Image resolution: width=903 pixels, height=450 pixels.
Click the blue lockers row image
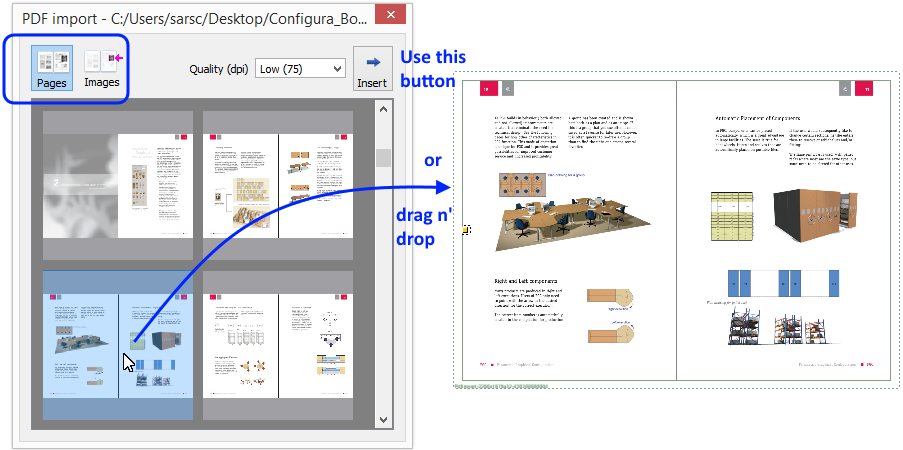[784, 283]
